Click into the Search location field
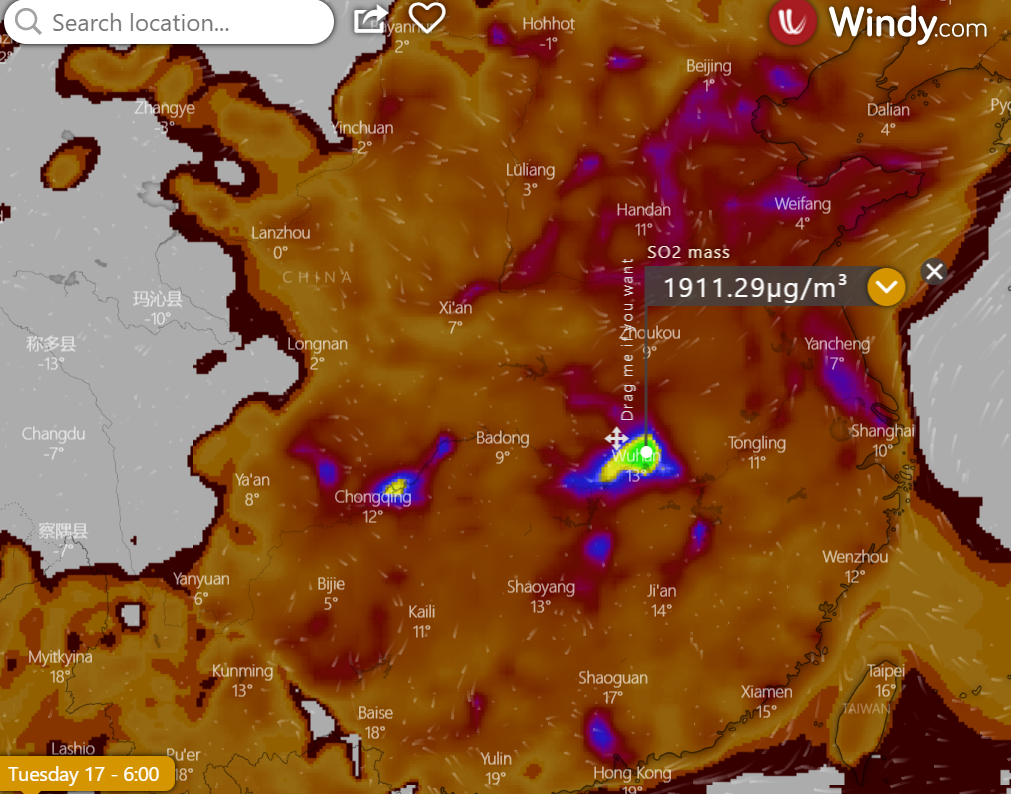Screen dimensions: 1011x794 [180, 22]
